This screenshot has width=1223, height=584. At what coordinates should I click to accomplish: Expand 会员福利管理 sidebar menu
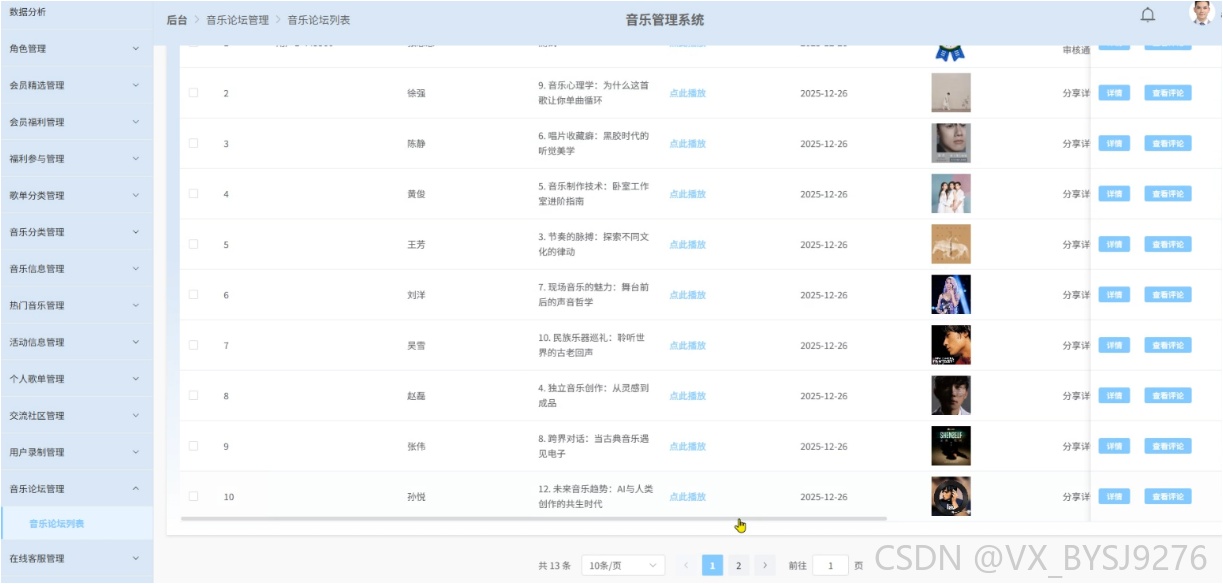76,122
